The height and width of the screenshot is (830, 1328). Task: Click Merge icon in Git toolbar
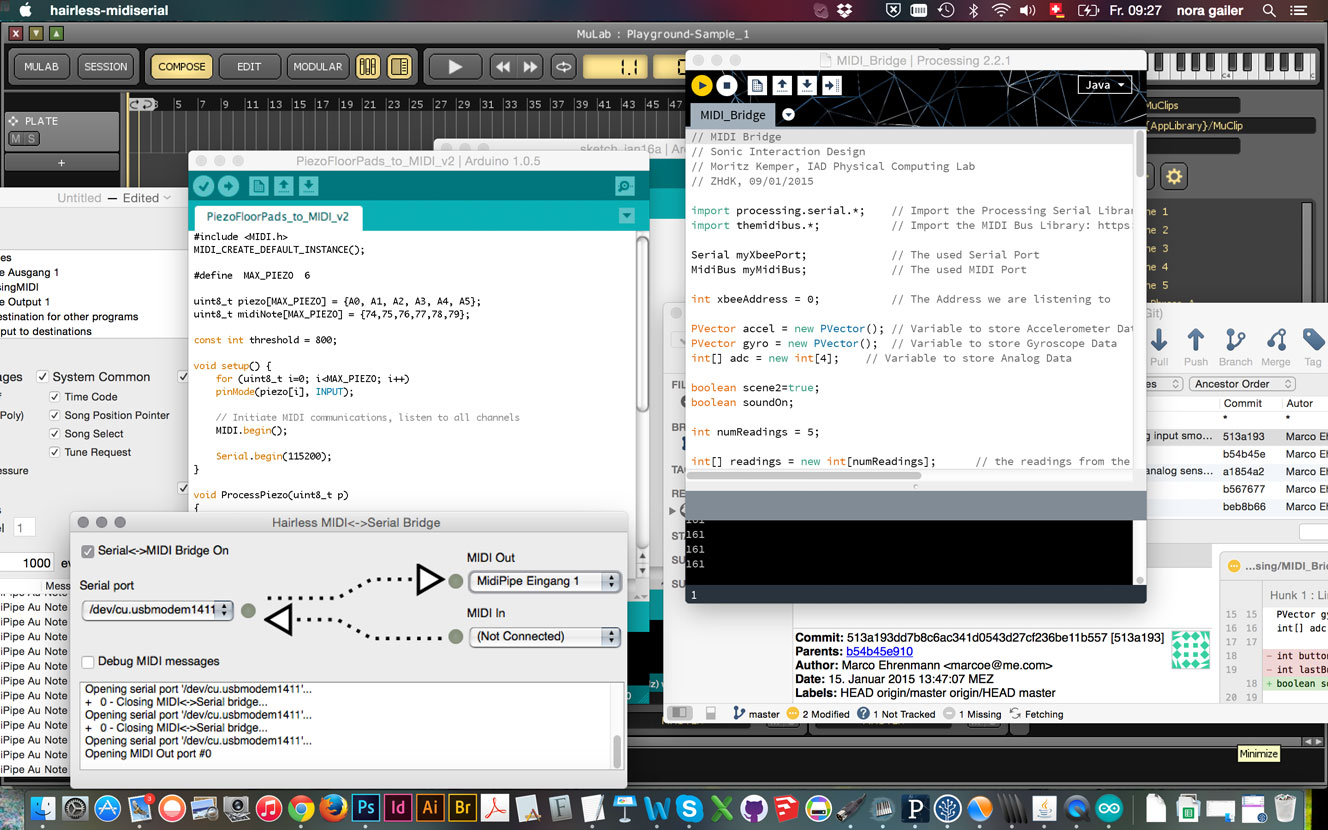pos(1276,348)
